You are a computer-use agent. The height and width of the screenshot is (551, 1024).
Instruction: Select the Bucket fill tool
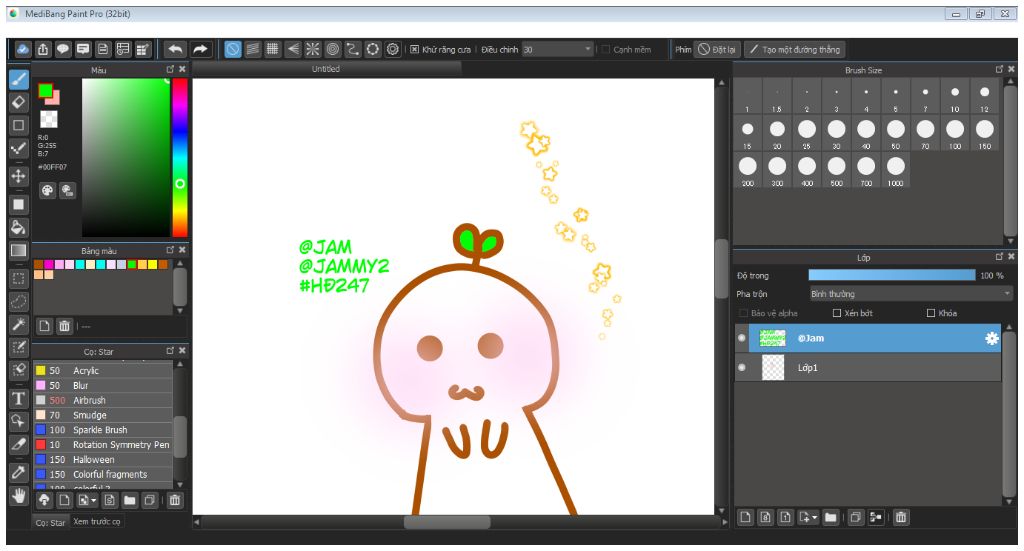pos(19,227)
